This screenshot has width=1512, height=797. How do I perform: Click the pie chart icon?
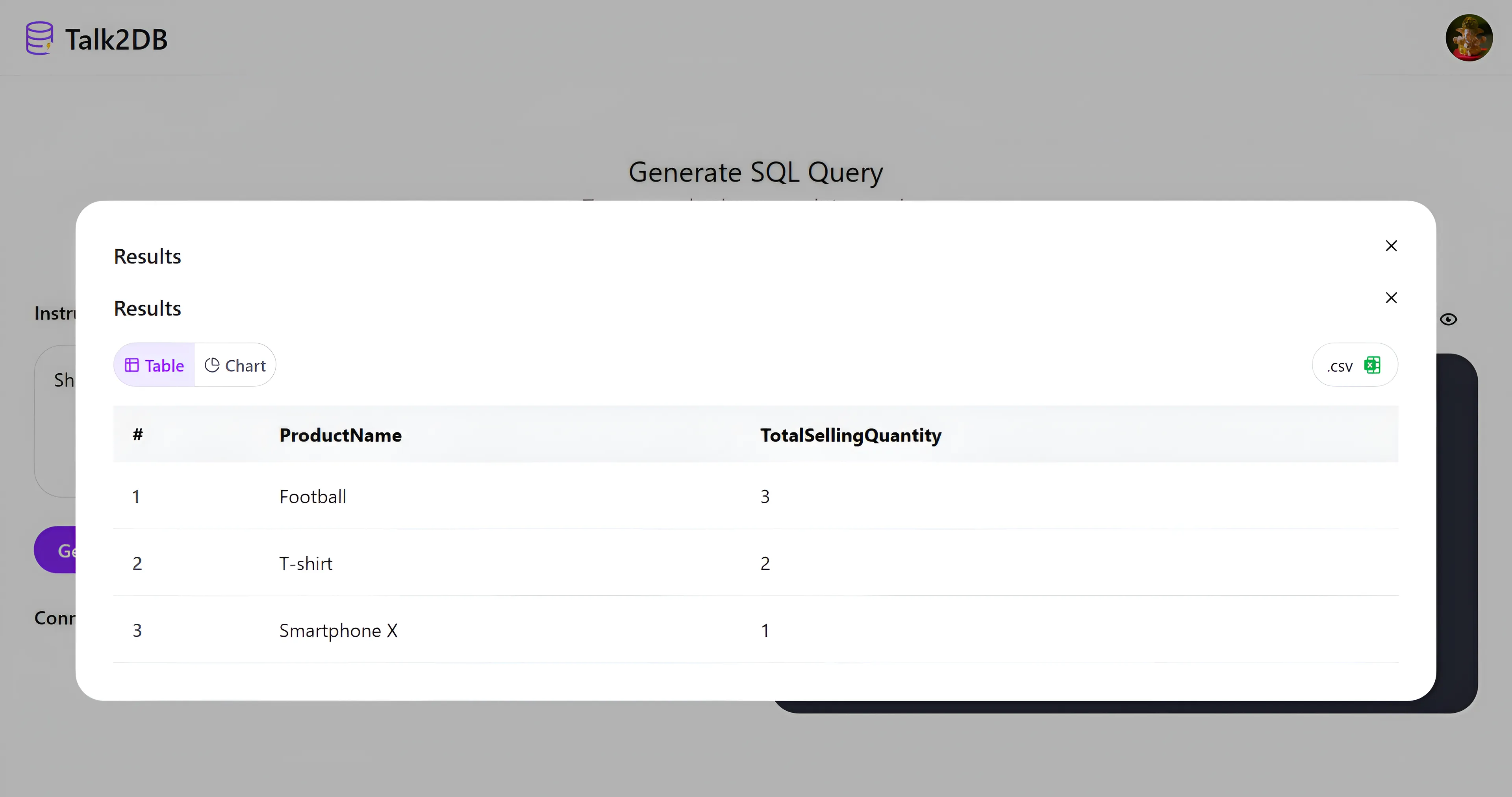pyautogui.click(x=212, y=365)
